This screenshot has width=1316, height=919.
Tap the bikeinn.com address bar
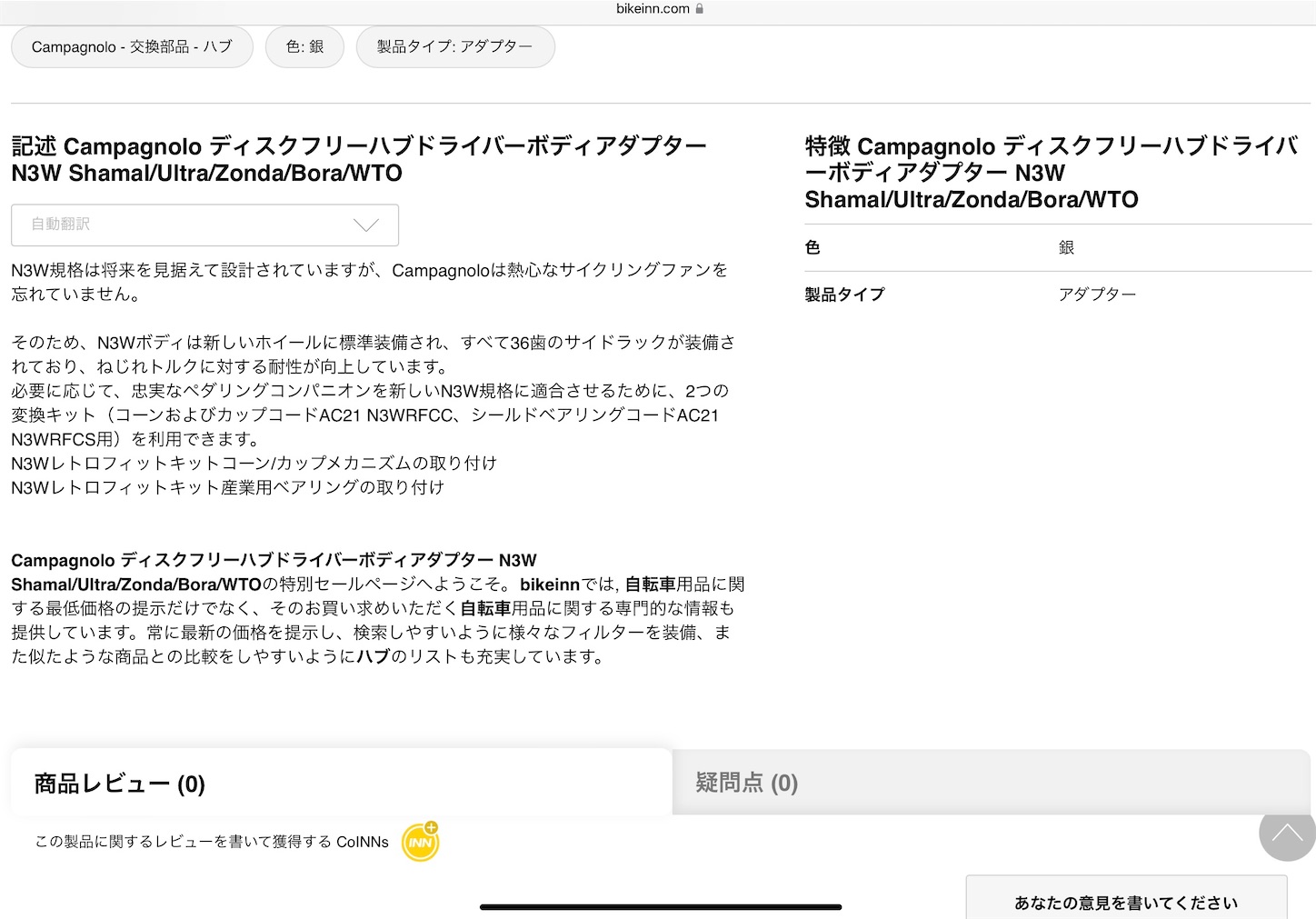click(658, 9)
